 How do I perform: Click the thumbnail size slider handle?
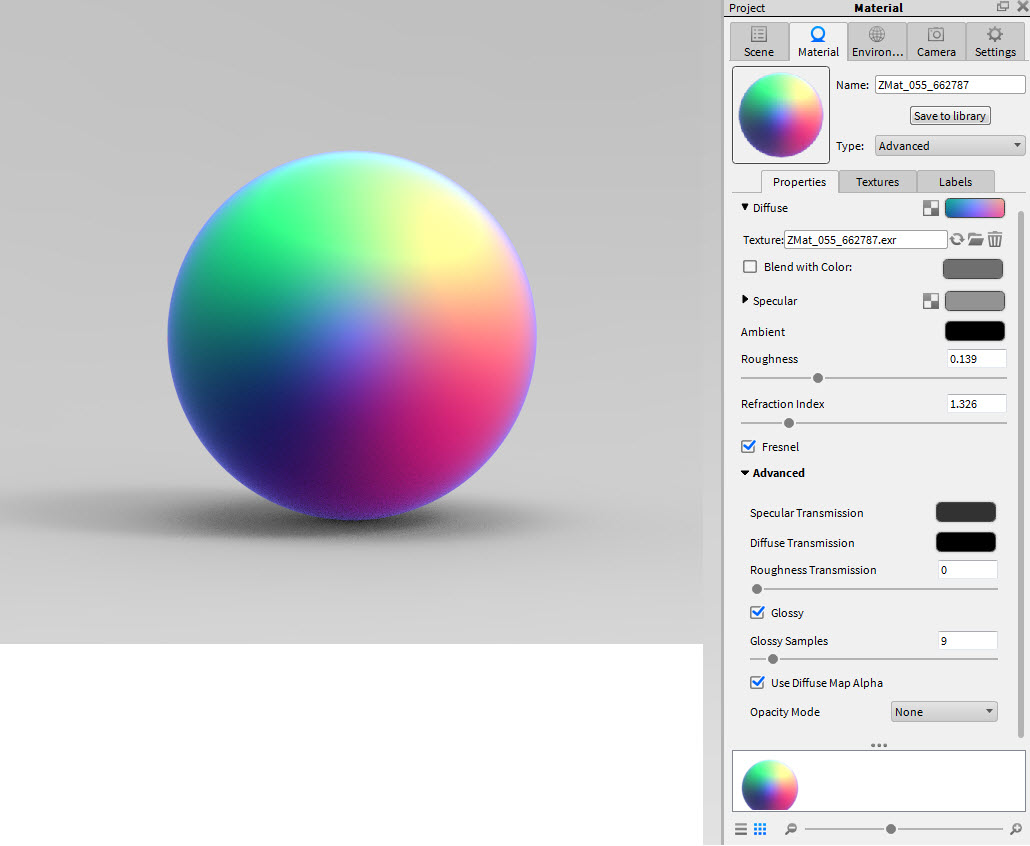click(891, 829)
